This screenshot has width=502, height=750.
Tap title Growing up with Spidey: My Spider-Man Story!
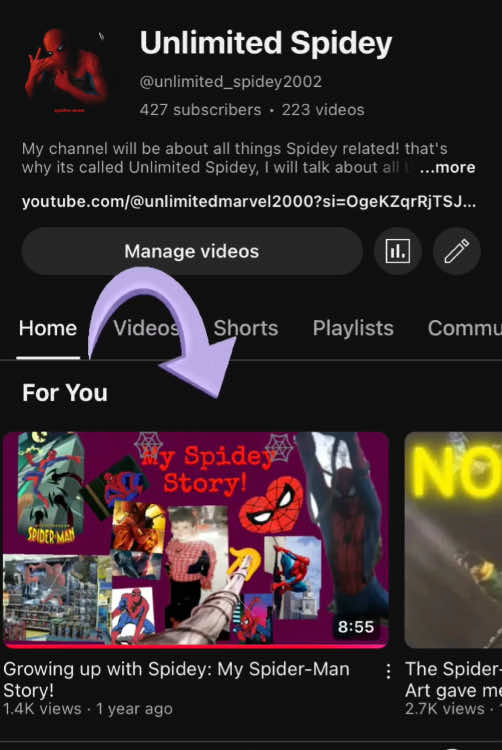click(x=176, y=679)
